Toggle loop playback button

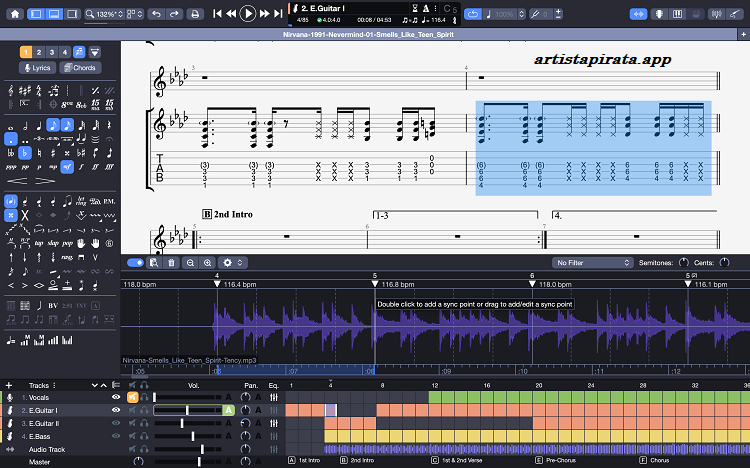coord(473,14)
